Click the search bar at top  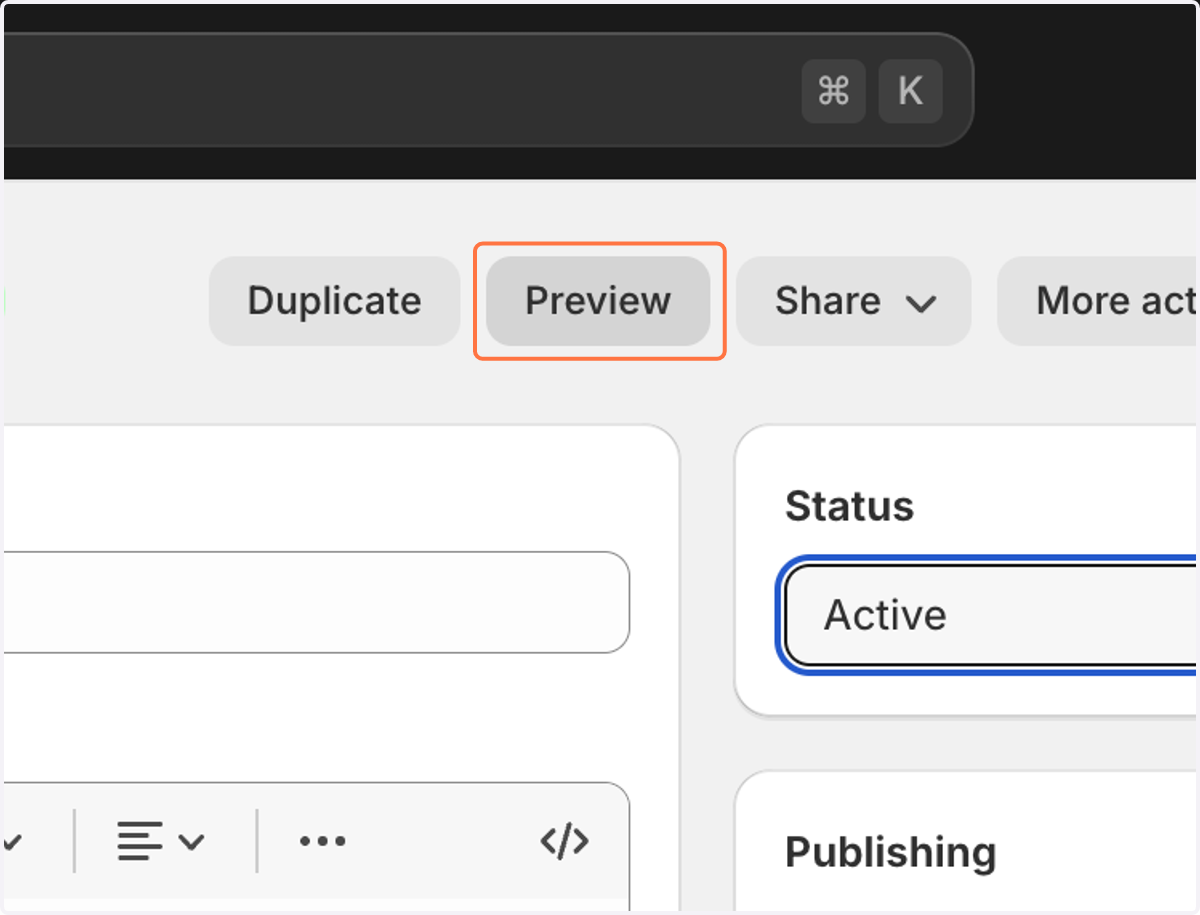click(487, 90)
